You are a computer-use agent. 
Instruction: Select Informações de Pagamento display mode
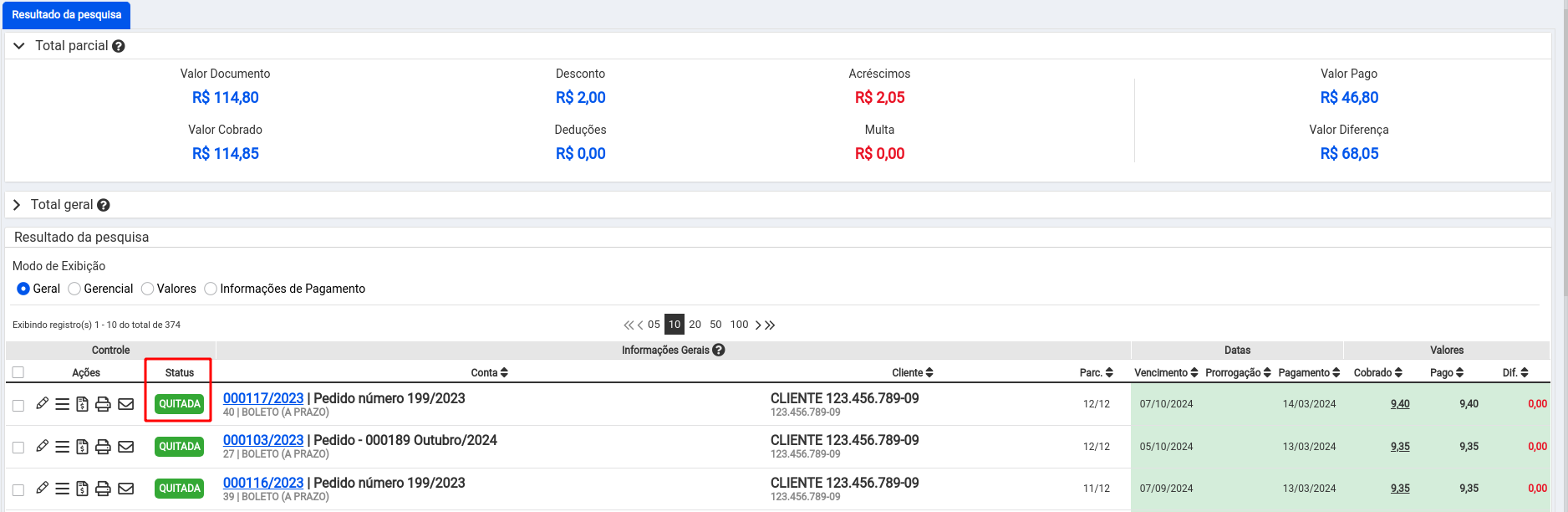click(211, 289)
